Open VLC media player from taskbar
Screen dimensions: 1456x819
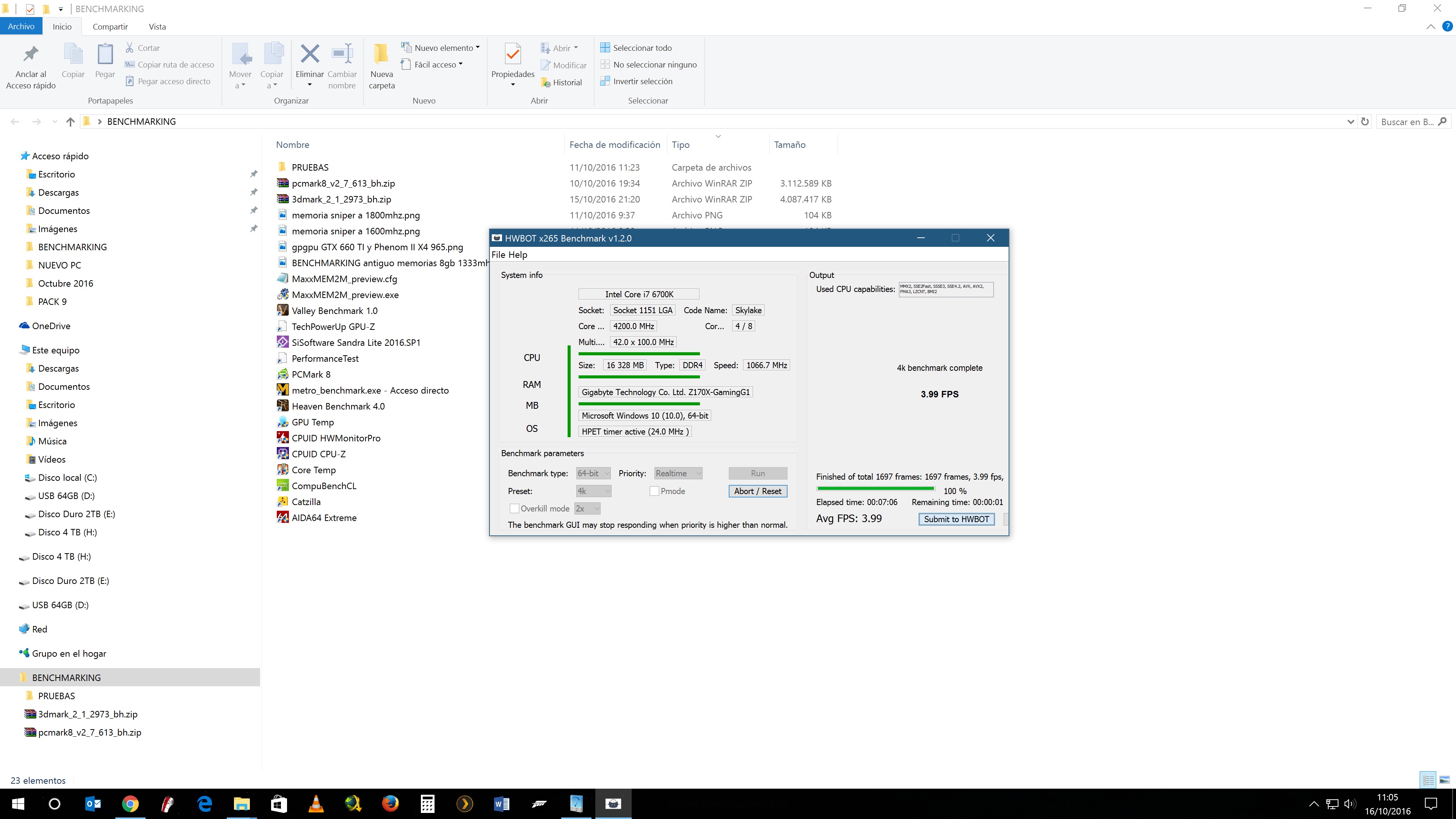(x=316, y=804)
